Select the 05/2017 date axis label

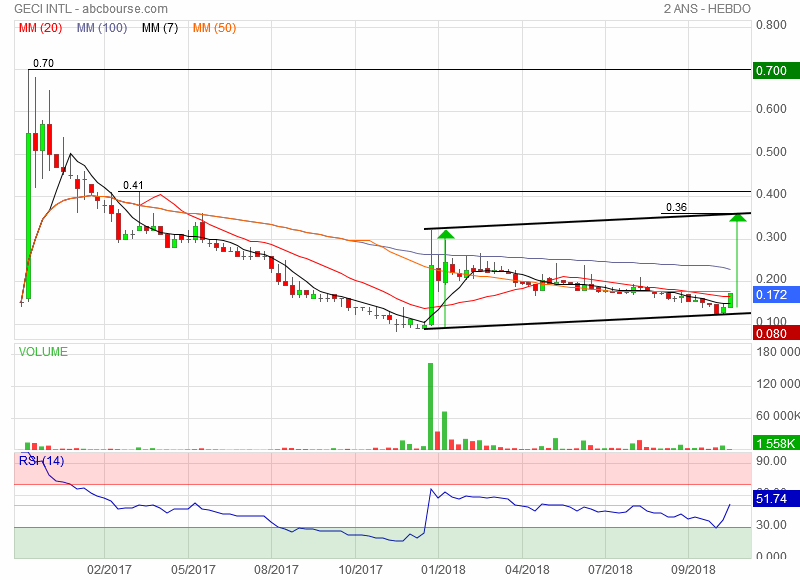[193, 569]
